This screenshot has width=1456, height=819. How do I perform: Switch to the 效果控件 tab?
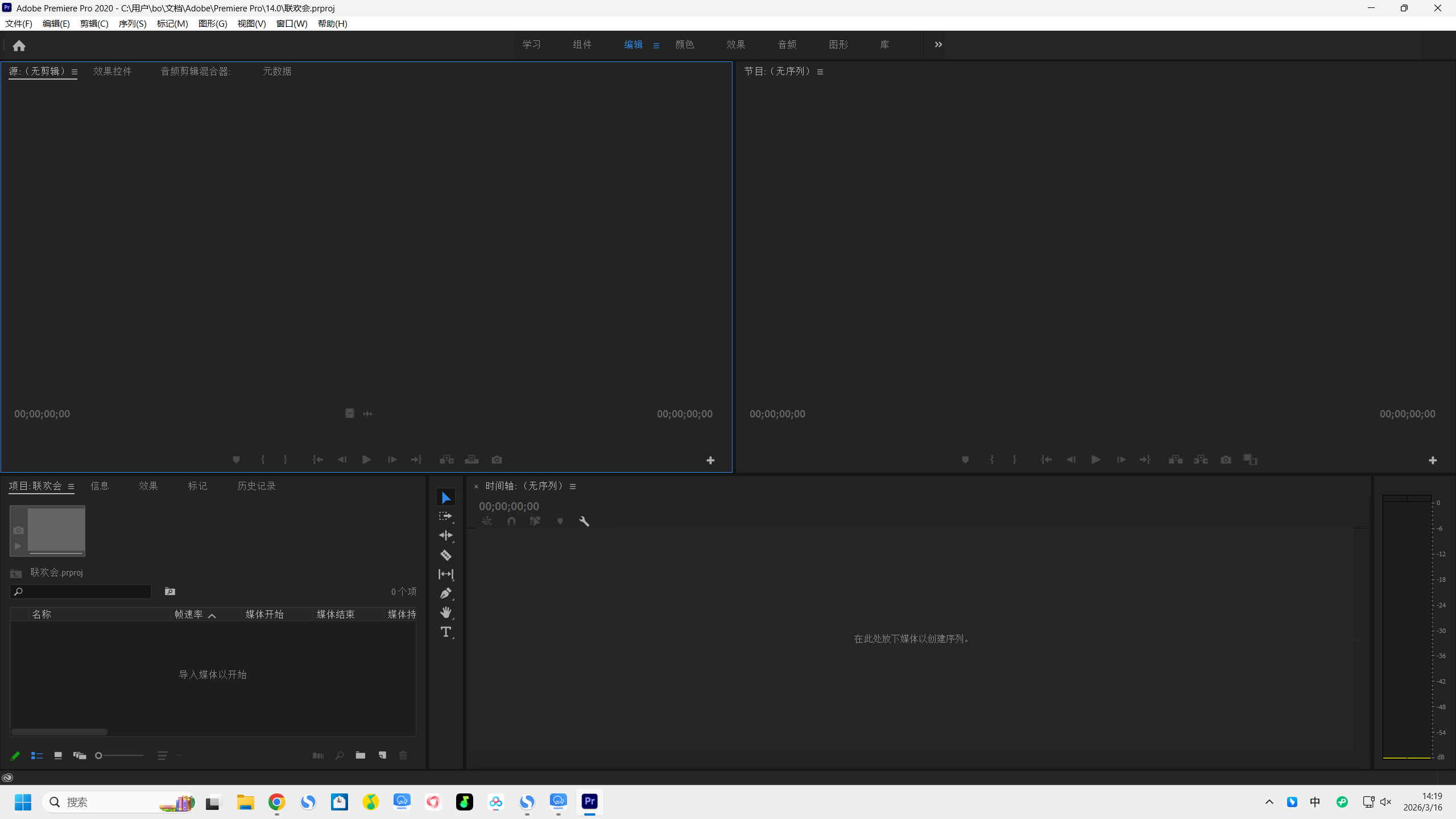click(113, 71)
